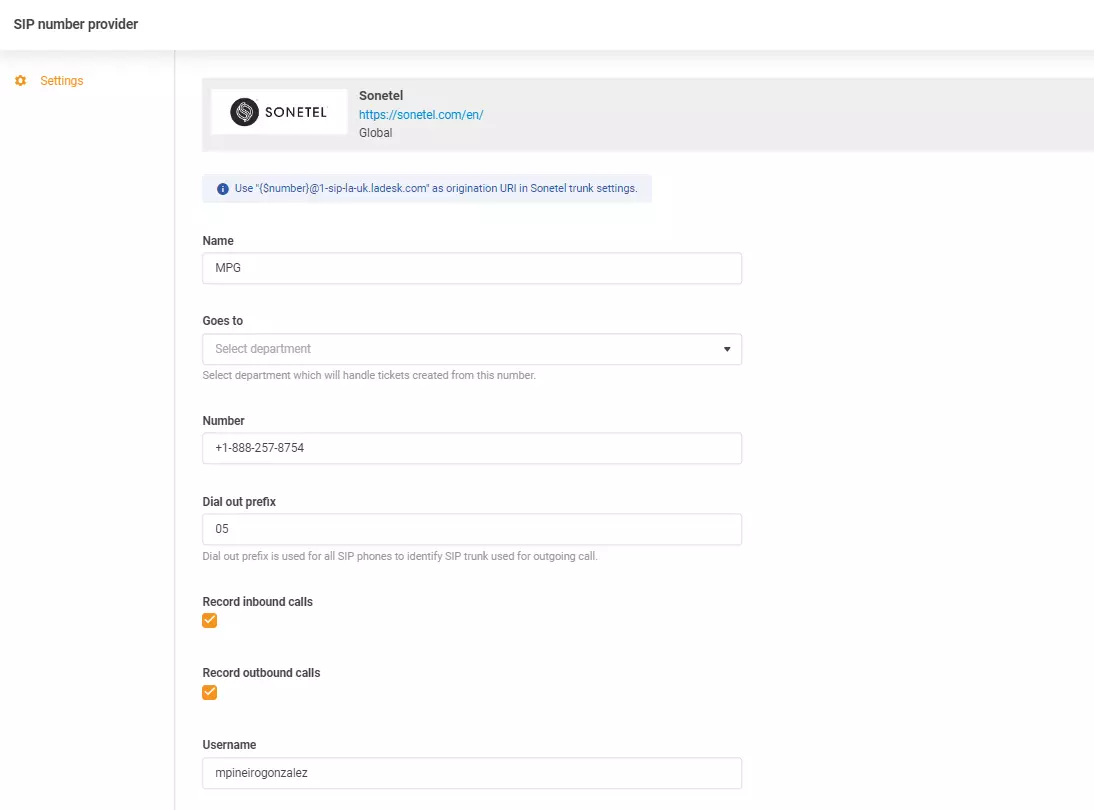Click the SONETEL wordmark in the logo
This screenshot has width=1094, height=810.
(x=296, y=113)
